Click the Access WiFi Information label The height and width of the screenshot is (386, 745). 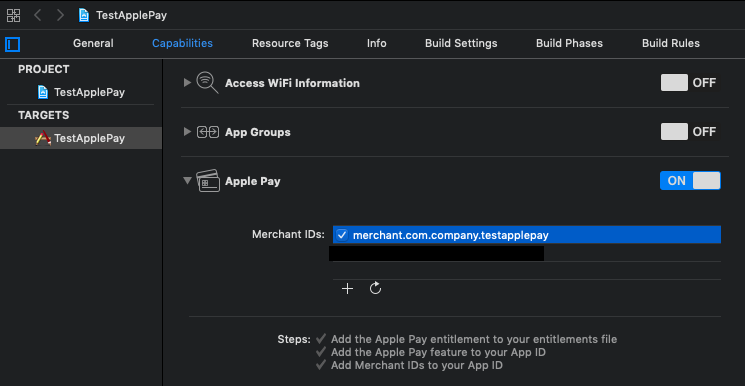point(292,83)
